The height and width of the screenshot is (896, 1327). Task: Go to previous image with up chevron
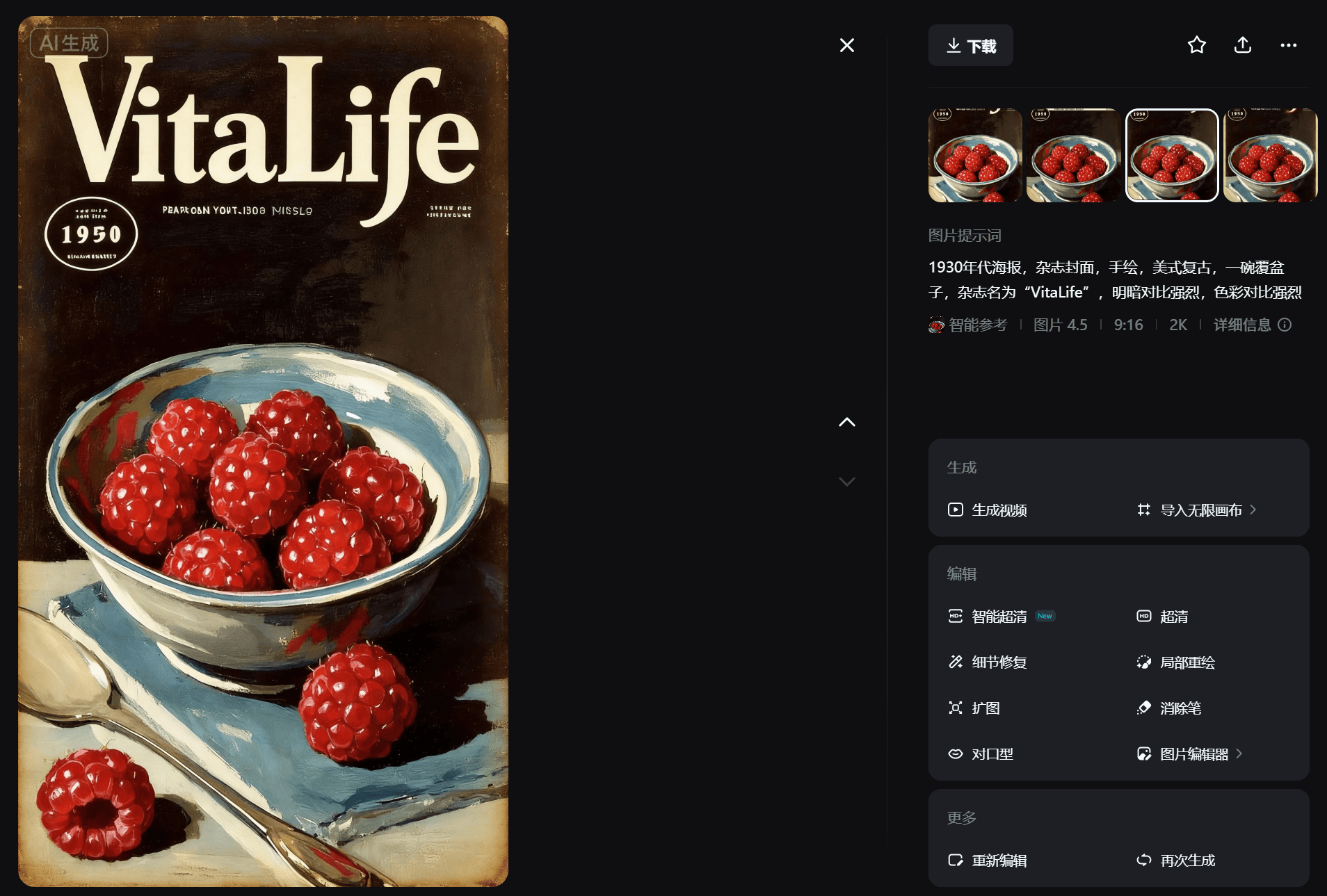coord(846,422)
